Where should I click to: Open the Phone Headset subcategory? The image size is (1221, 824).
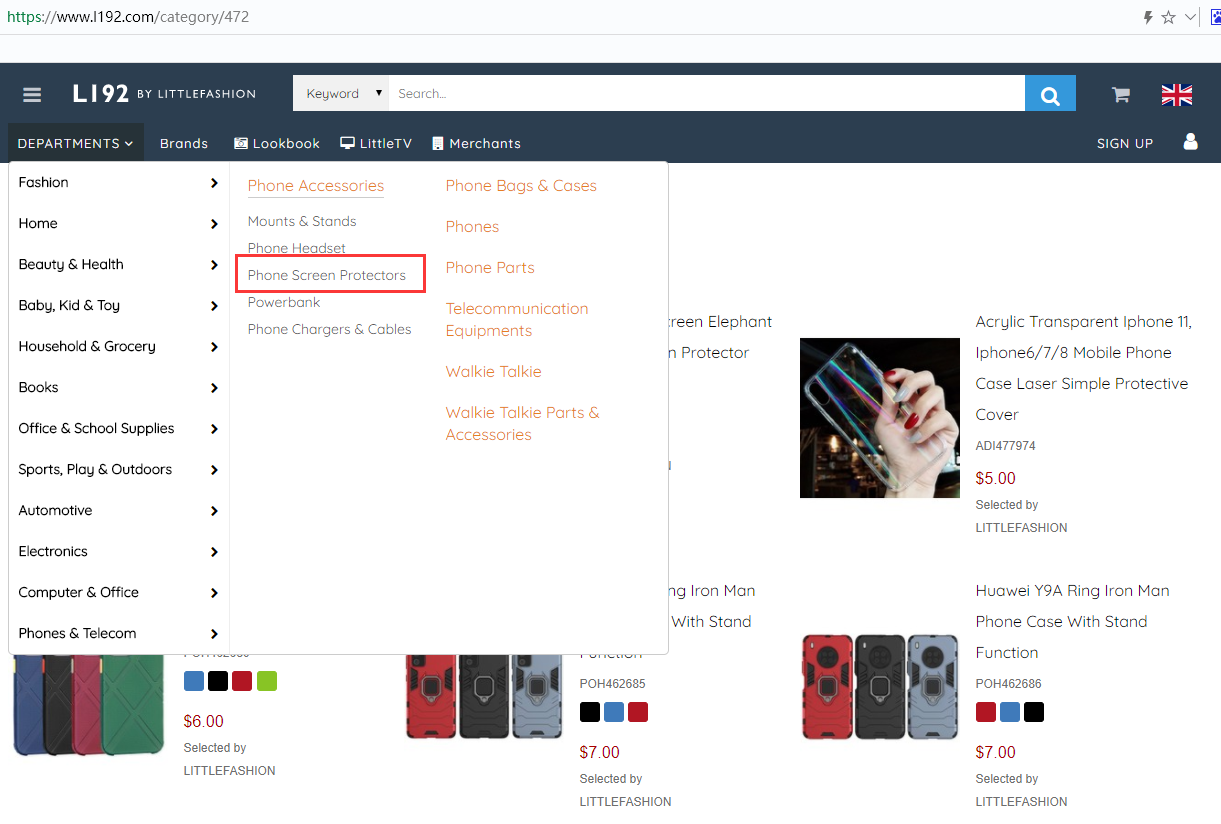pyautogui.click(x=297, y=248)
